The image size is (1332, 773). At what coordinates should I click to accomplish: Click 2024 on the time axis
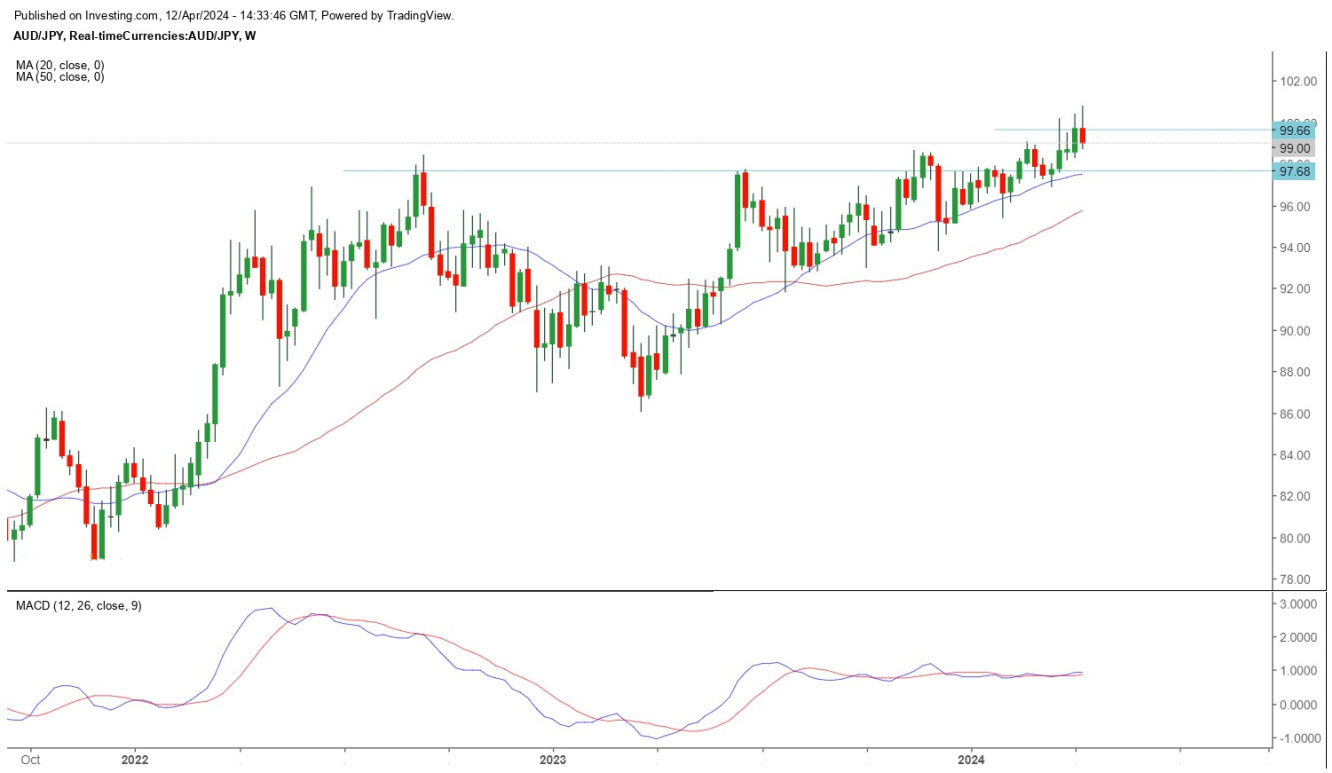(972, 760)
